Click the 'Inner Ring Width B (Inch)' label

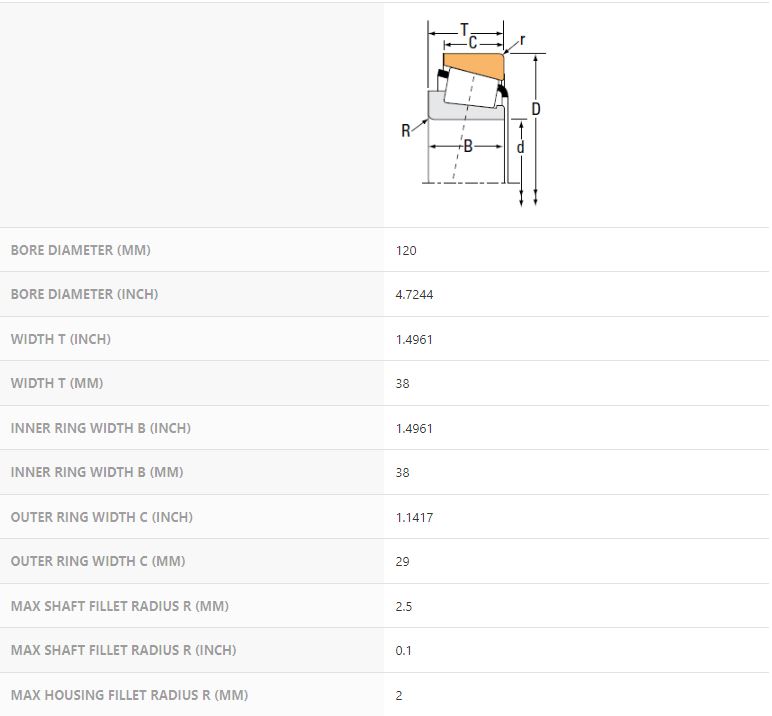pos(100,428)
